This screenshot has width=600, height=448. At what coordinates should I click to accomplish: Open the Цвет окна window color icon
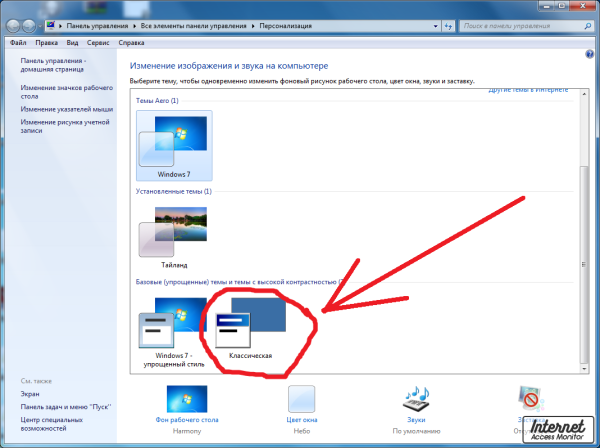coord(302,399)
